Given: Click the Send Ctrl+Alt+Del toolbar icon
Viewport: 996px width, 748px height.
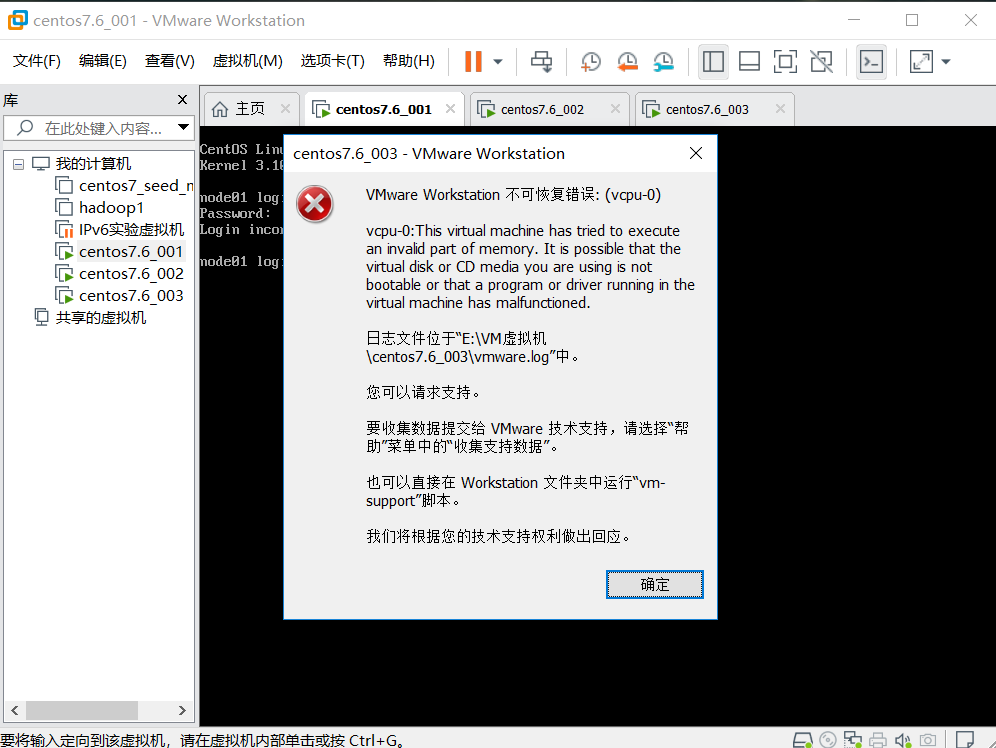Looking at the screenshot, I should pyautogui.click(x=542, y=62).
